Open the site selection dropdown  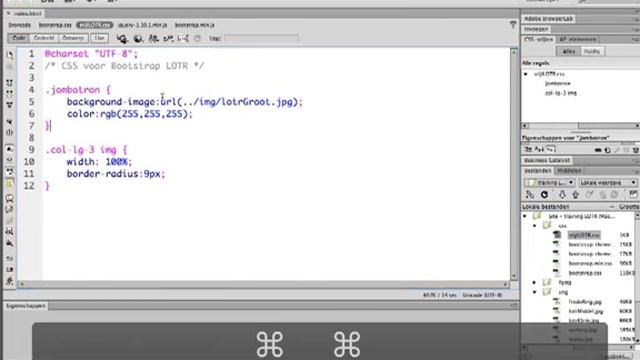pos(550,182)
